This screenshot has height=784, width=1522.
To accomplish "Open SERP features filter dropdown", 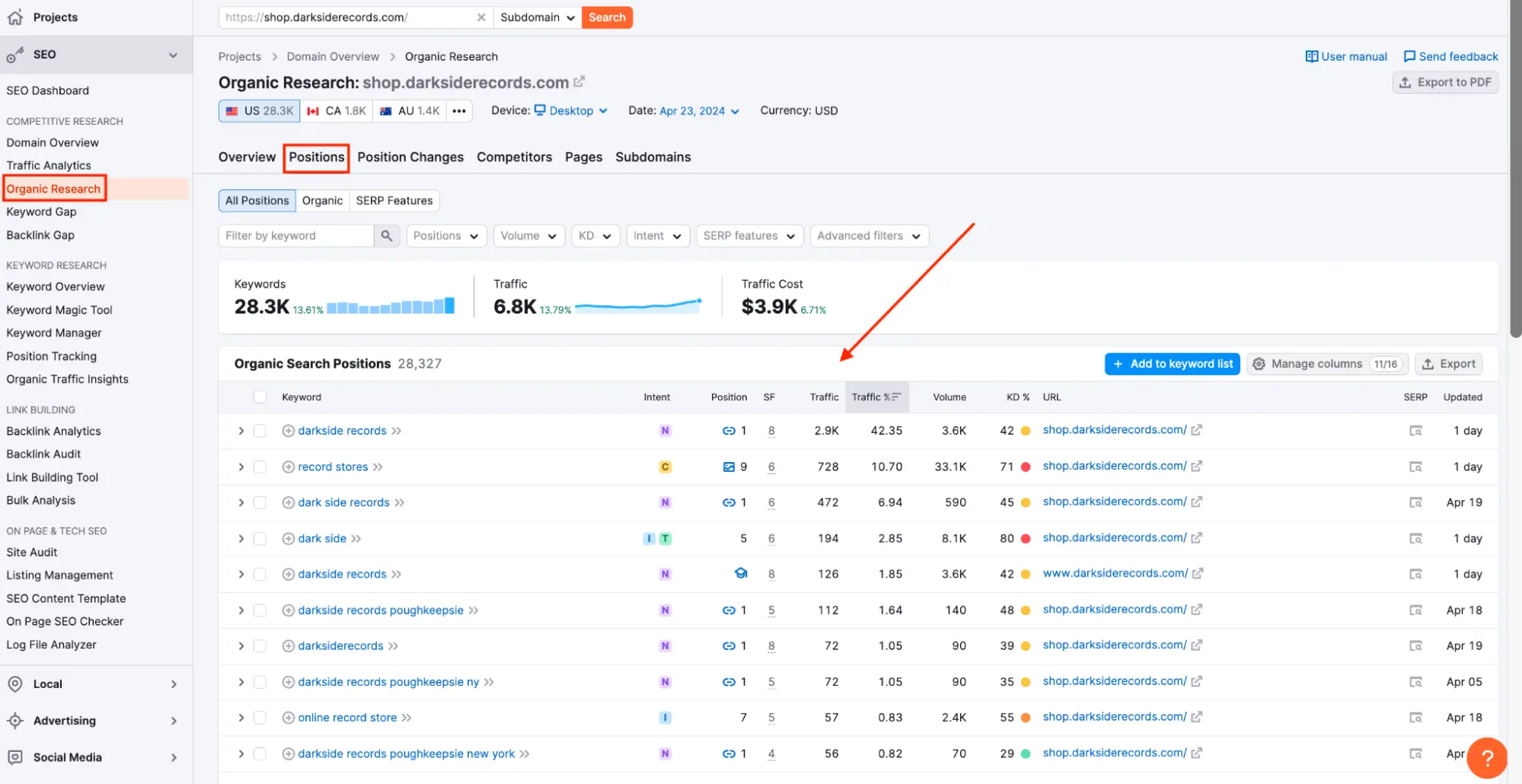I will coord(749,236).
